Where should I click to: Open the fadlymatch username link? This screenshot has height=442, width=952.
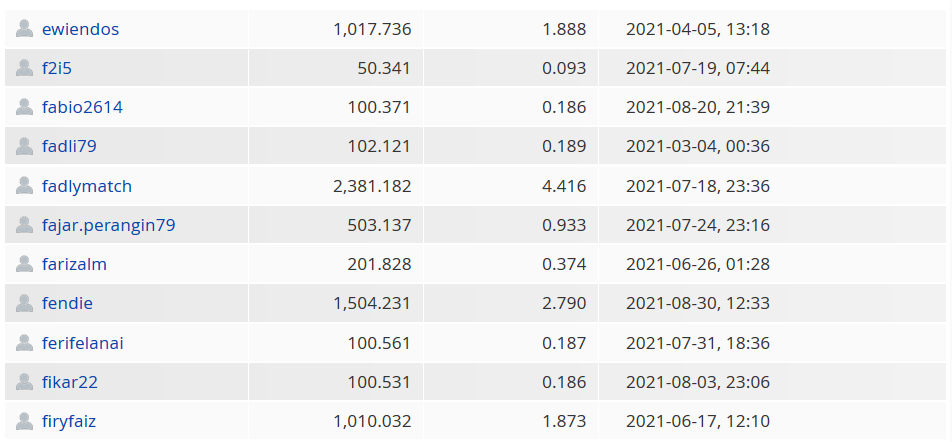(87, 186)
